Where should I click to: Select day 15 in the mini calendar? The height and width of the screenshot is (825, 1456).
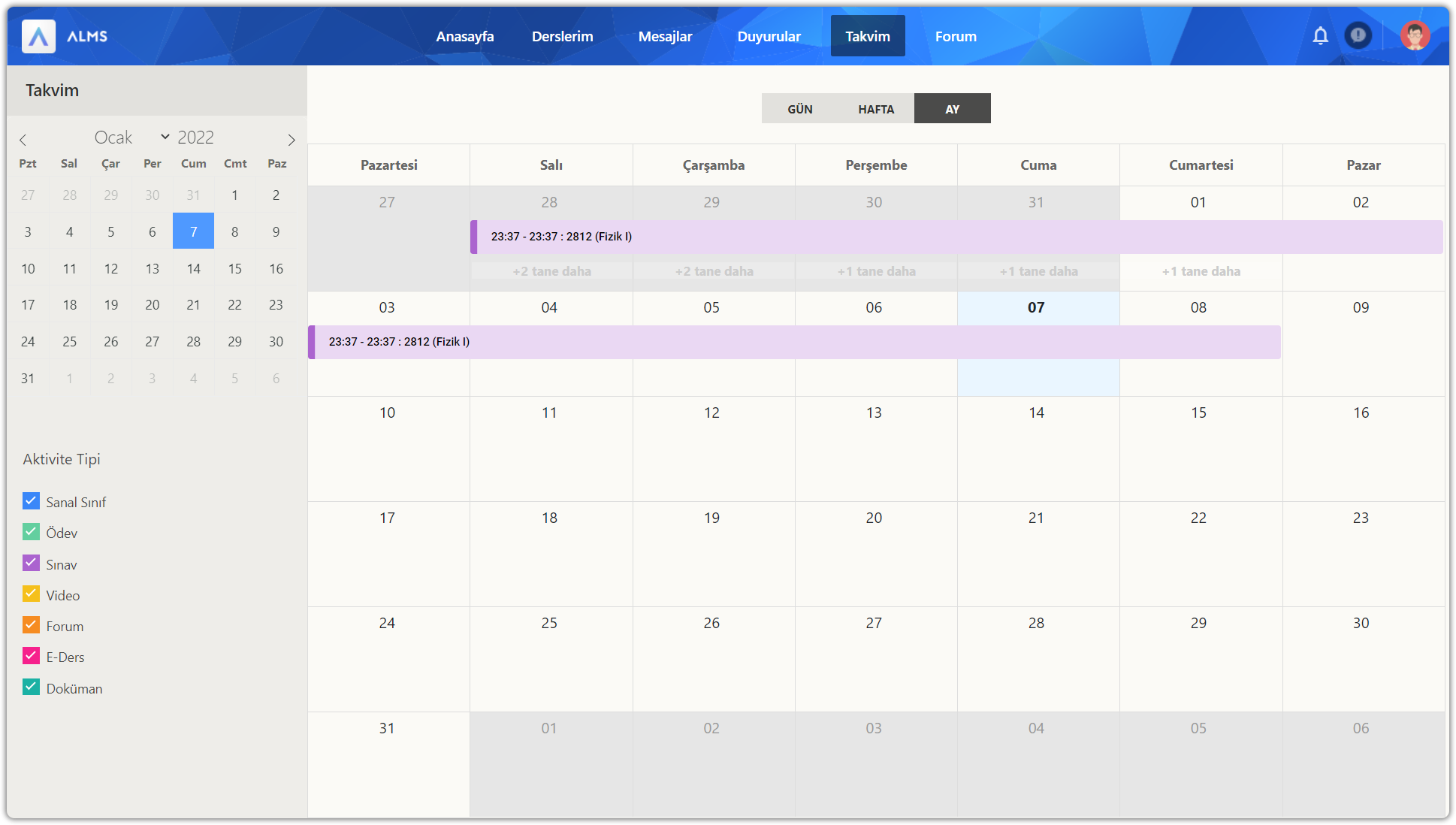pos(234,269)
